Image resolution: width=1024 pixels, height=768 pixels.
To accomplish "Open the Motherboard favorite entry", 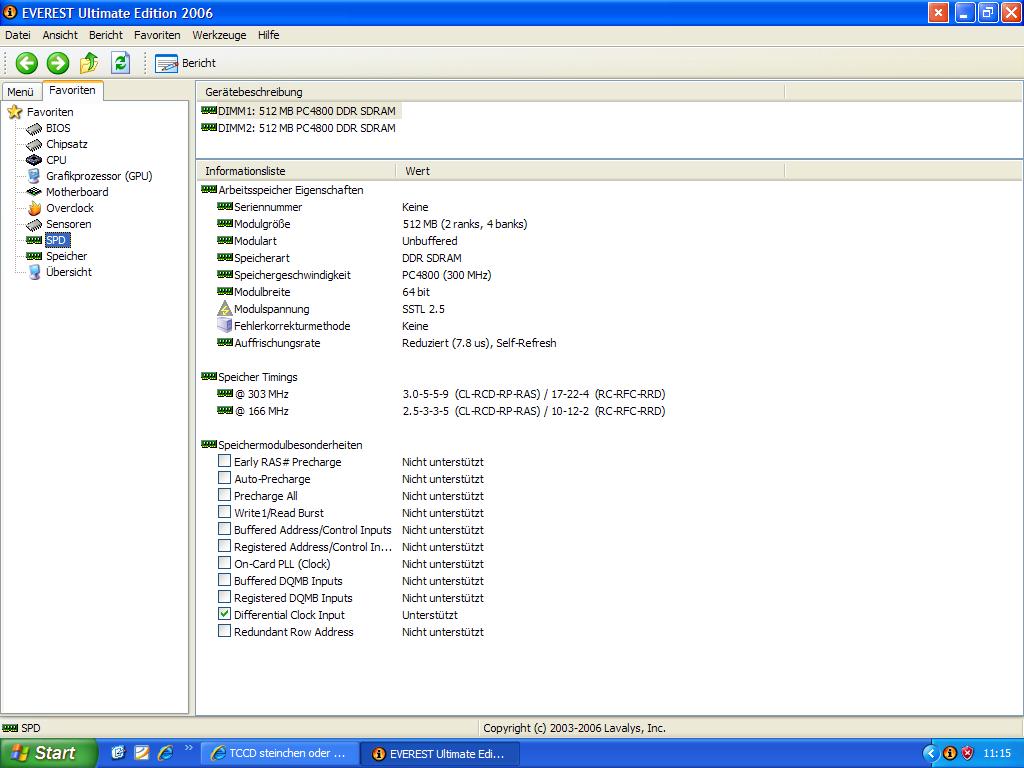I will (67, 192).
